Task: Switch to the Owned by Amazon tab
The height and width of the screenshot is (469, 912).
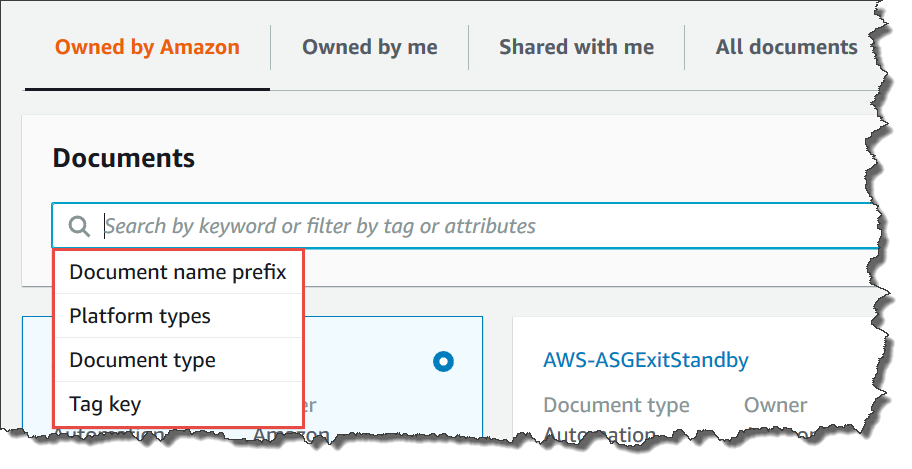Action: [x=147, y=47]
